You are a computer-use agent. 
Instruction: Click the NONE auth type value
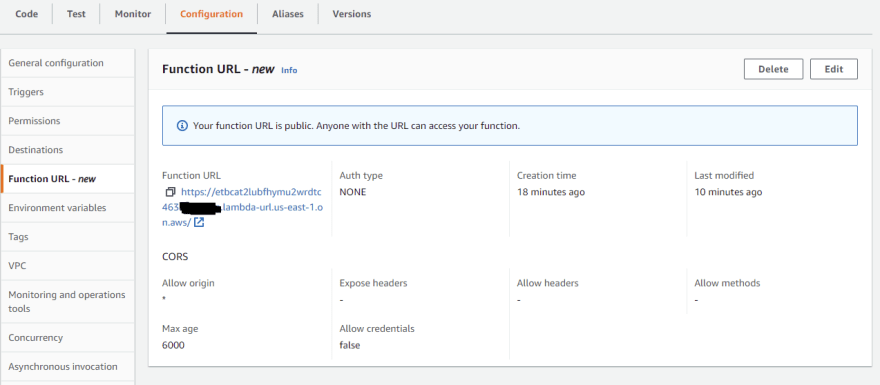tap(352, 192)
